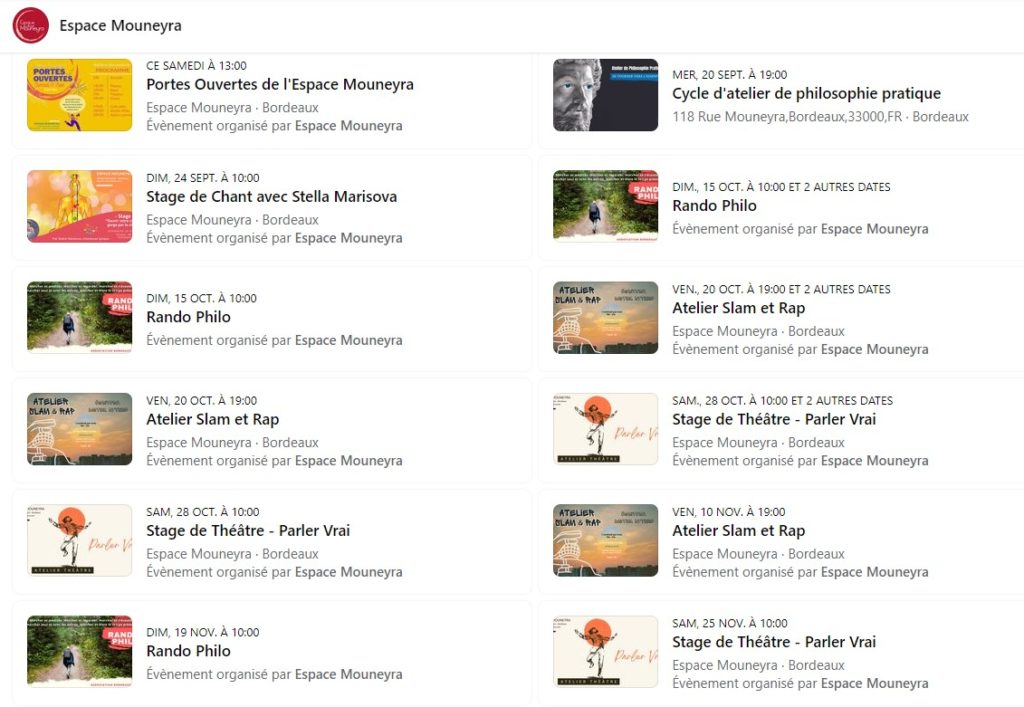Click "DIM., 15 OCT. À 10:00 ET 2 AUTRES DATES"
This screenshot has width=1024, height=707.
click(781, 187)
